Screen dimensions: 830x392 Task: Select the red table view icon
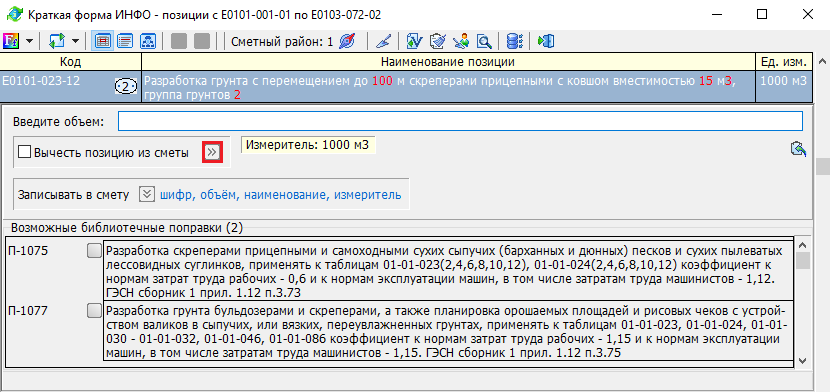click(x=103, y=41)
